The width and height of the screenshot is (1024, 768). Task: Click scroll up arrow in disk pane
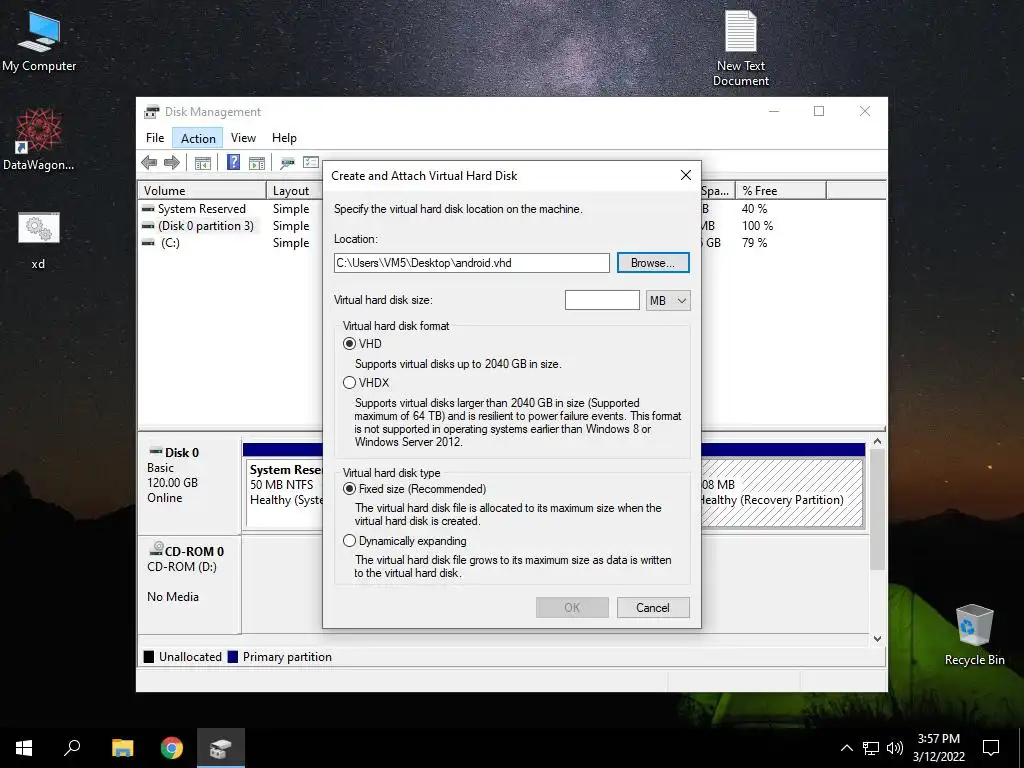pyautogui.click(x=878, y=441)
